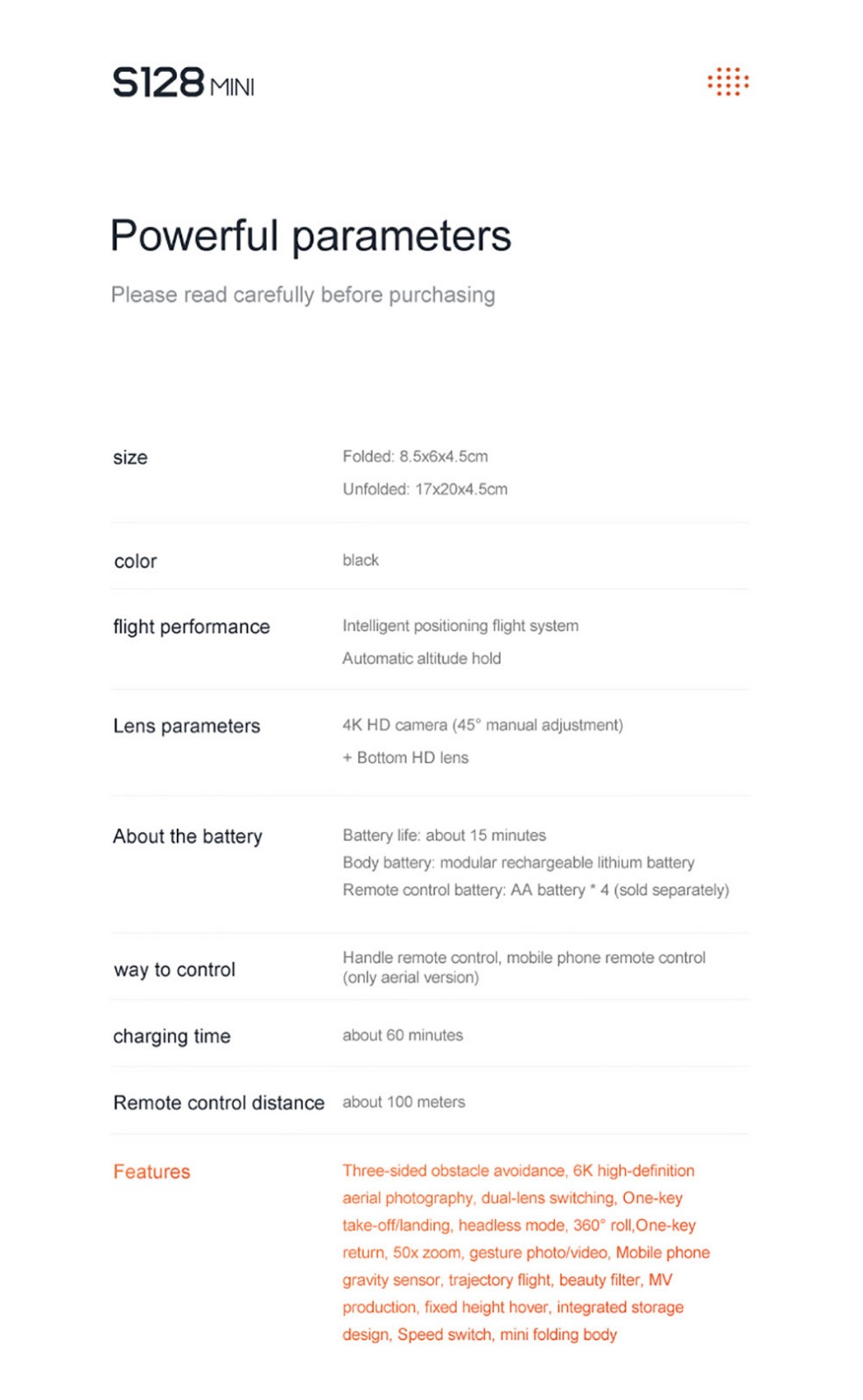This screenshot has height=1400, width=863.
Task: Click the 'about 60 minutes' value
Action: (403, 1035)
